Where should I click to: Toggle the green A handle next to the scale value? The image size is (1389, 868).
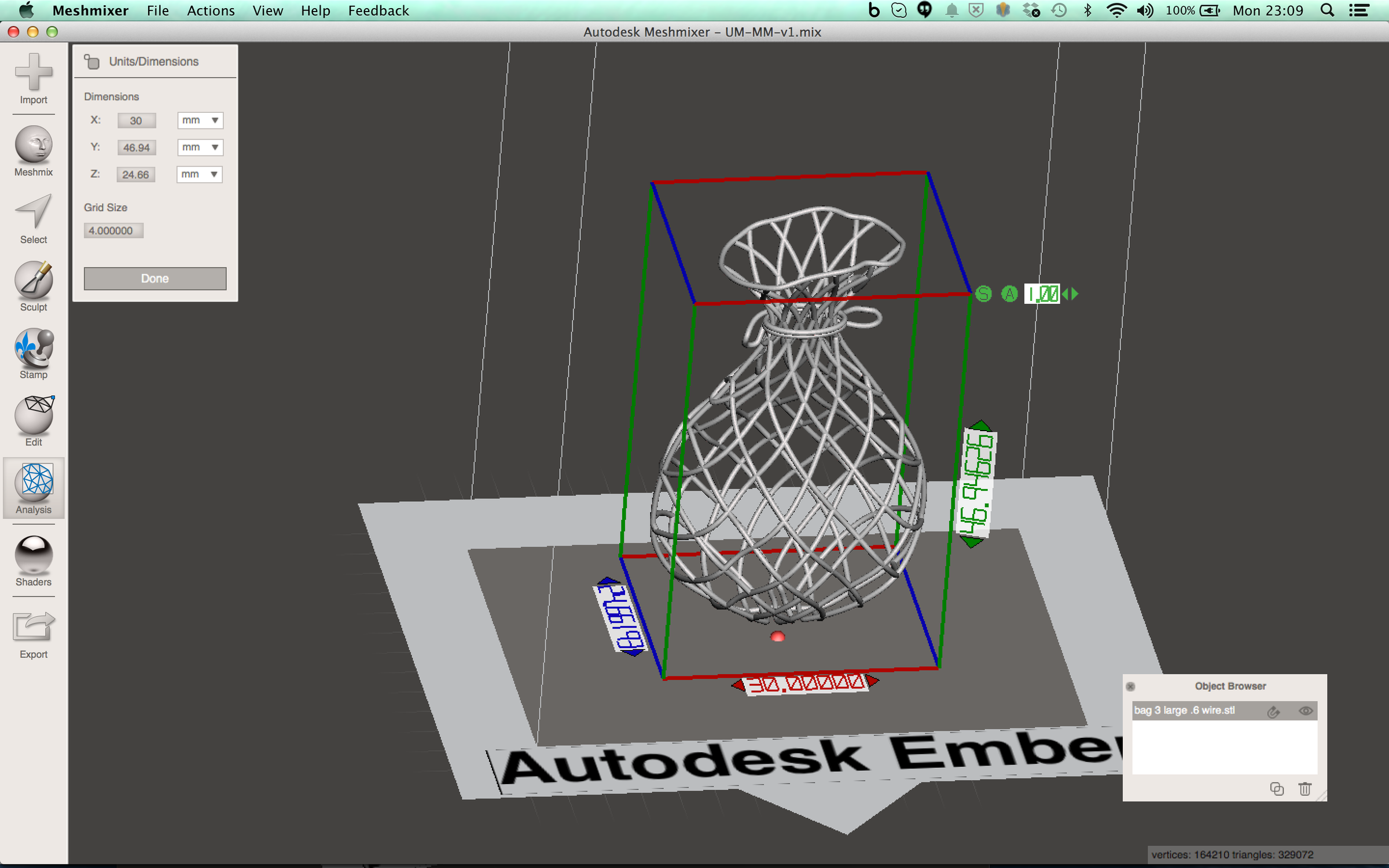coord(1010,294)
